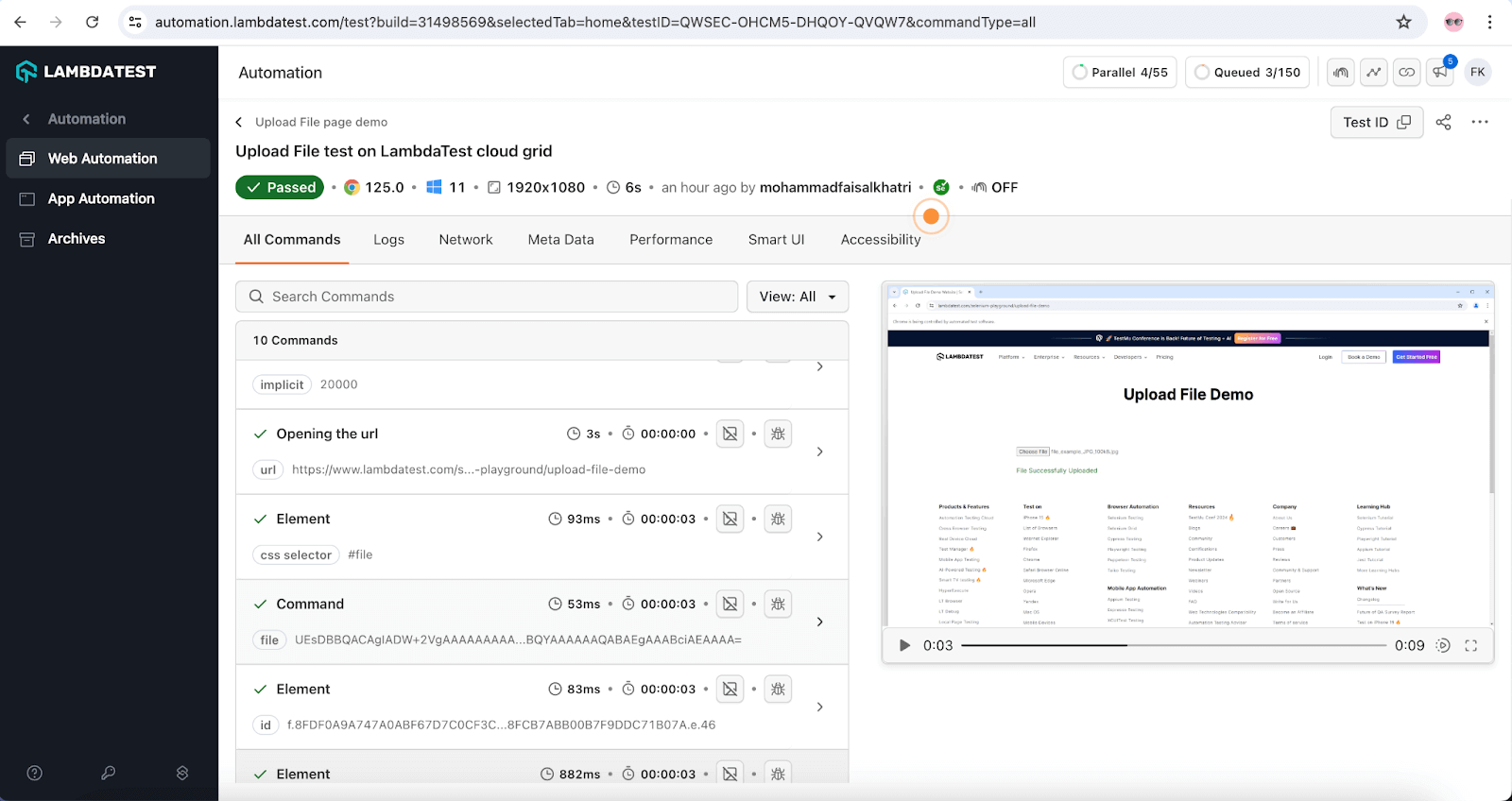Open the help icon at sidebar bottom

[x=35, y=773]
